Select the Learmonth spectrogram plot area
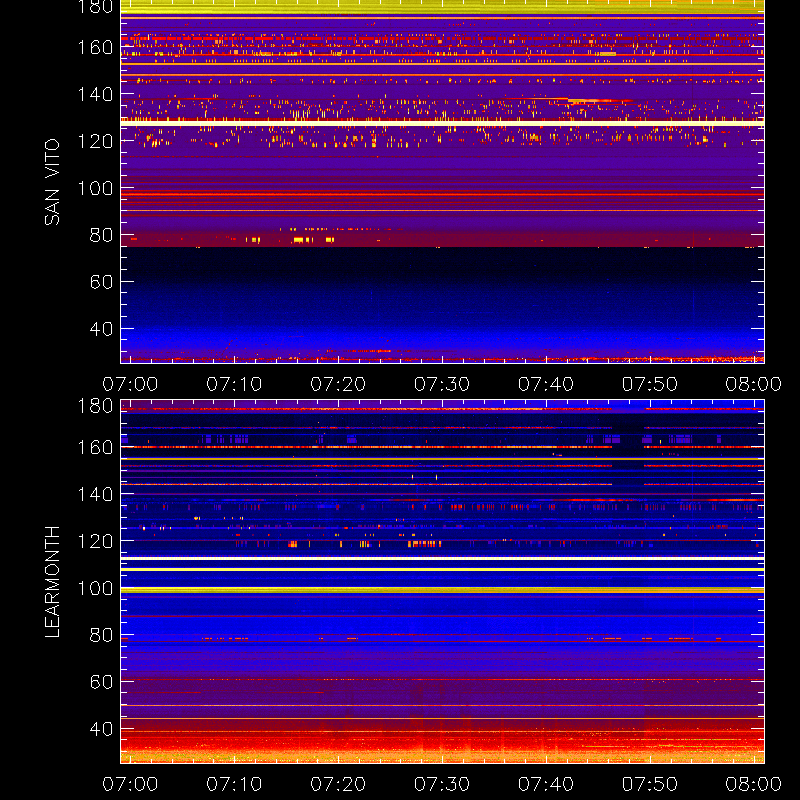Screen dimensions: 800x800 [442, 581]
